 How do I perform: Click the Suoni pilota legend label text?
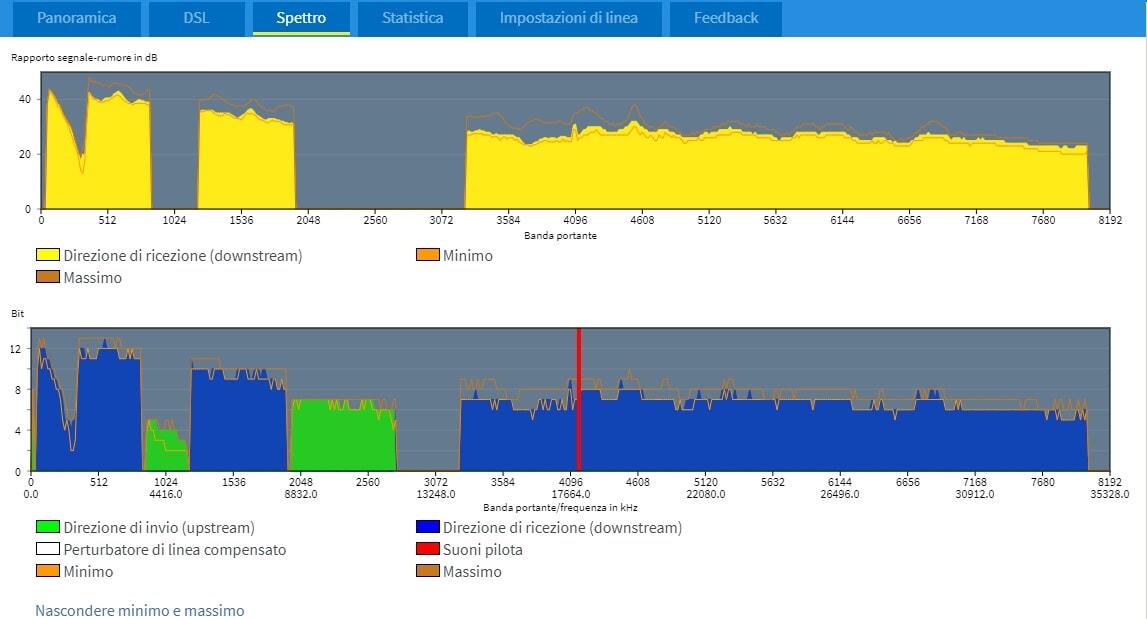tap(482, 550)
